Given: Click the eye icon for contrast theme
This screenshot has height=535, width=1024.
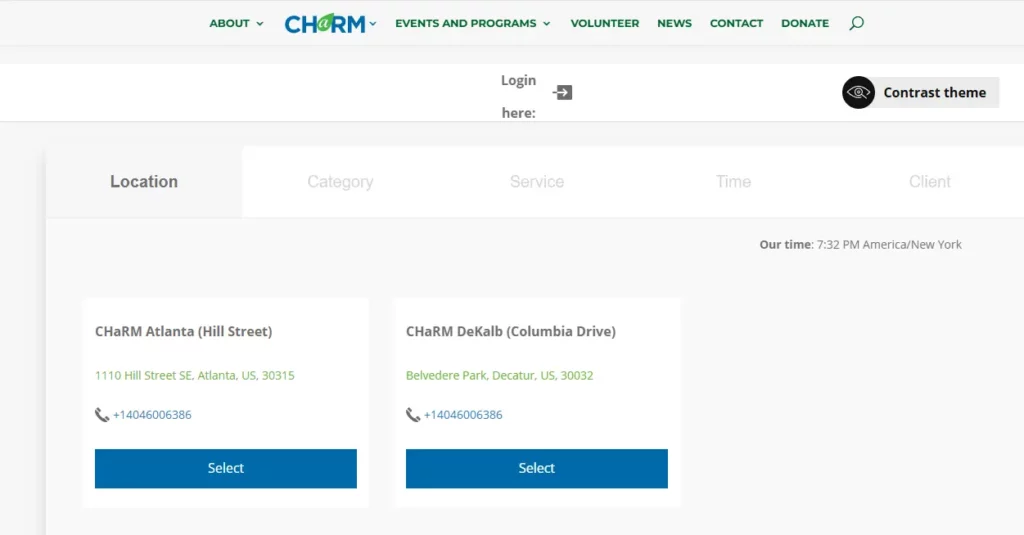Looking at the screenshot, I should 858,93.
